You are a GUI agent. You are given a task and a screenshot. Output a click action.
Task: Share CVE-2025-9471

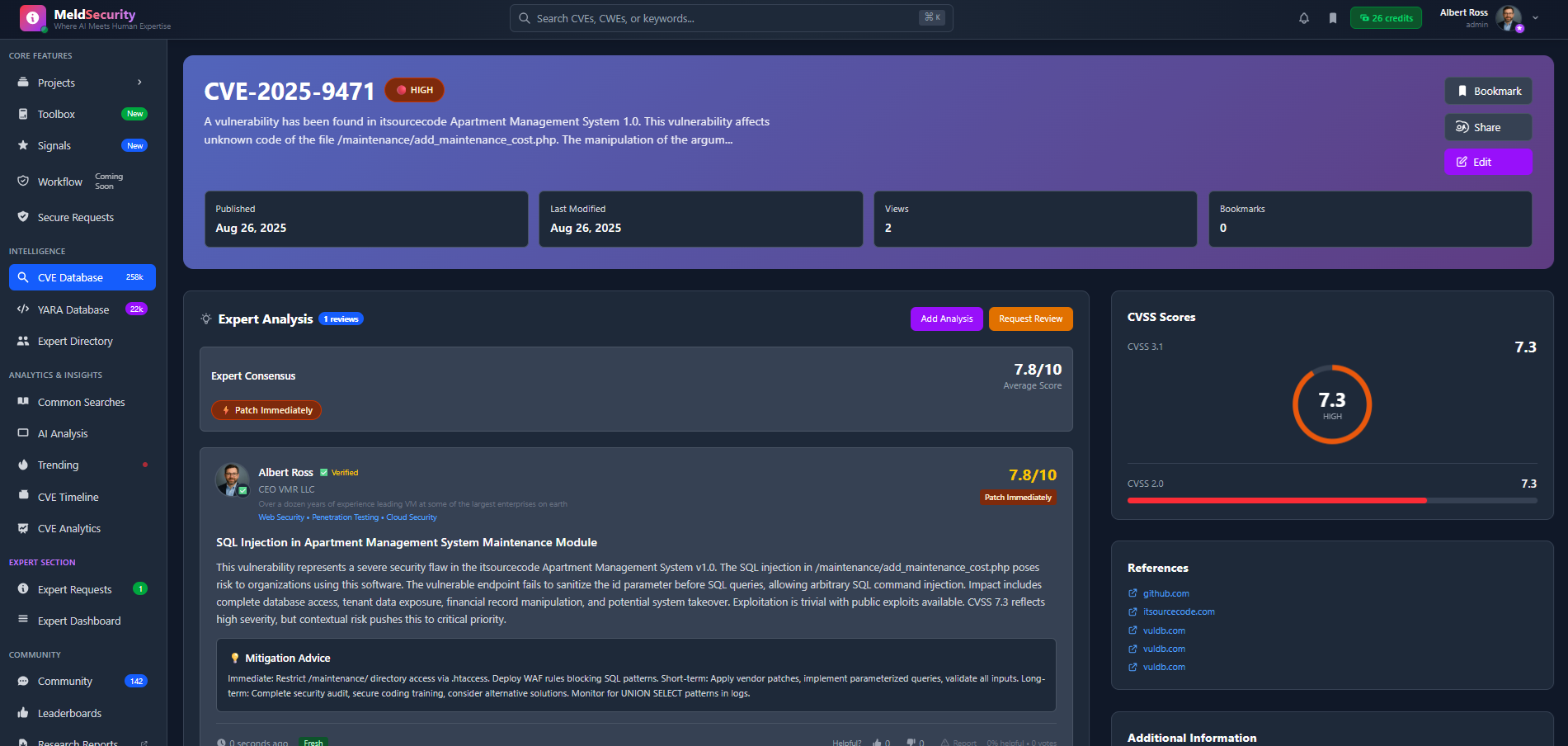click(1488, 127)
